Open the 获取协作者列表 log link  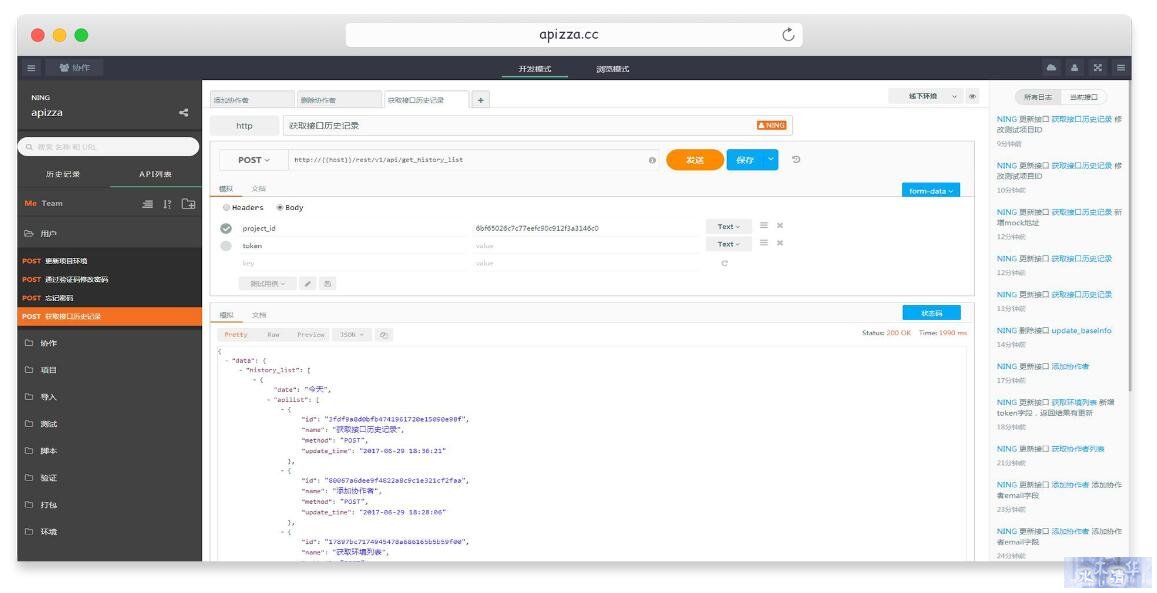point(1077,449)
